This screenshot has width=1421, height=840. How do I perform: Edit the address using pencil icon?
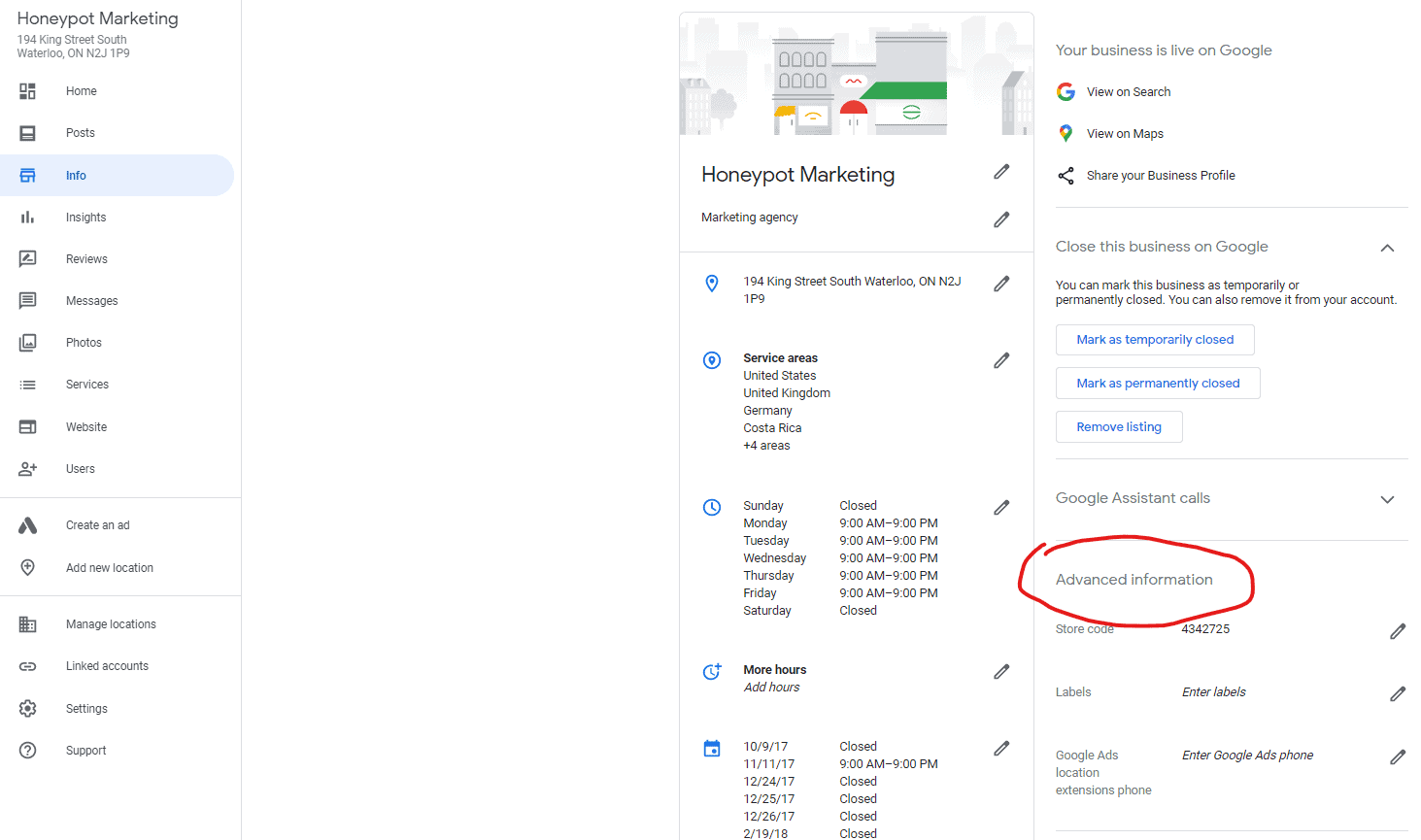click(x=1001, y=284)
